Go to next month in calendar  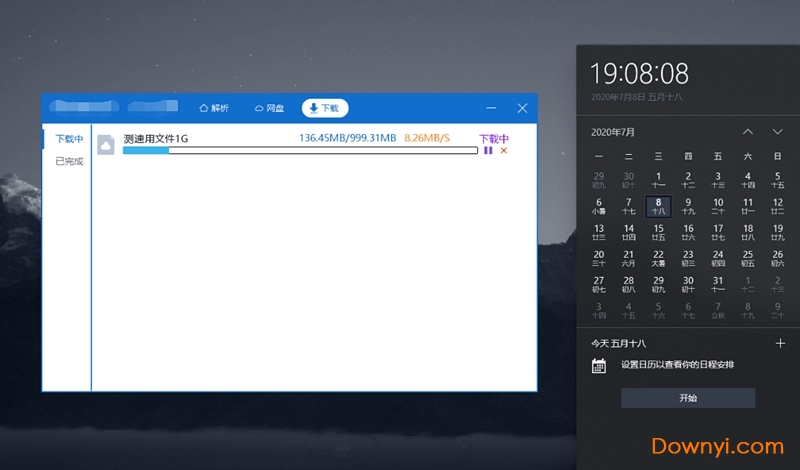click(x=777, y=132)
